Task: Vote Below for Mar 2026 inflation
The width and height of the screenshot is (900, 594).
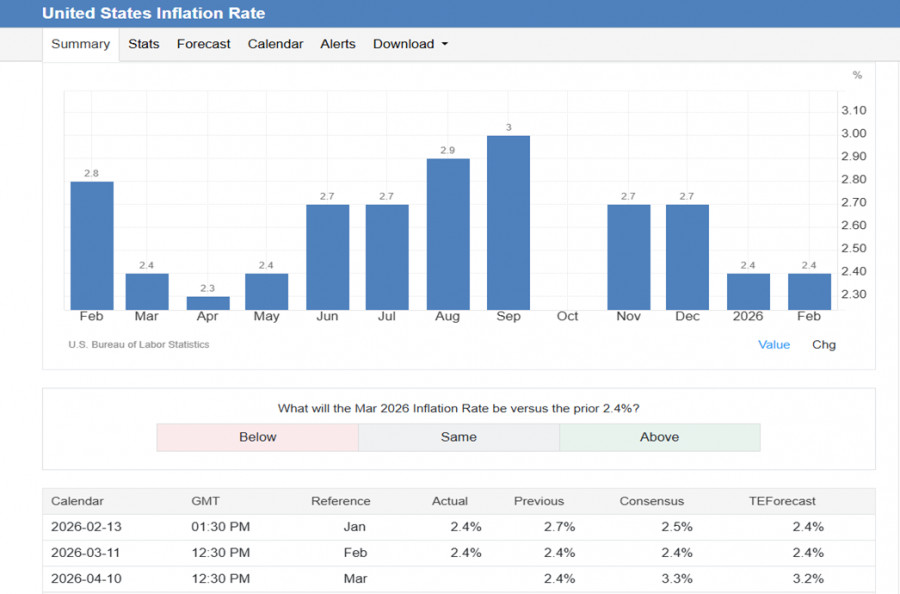Action: click(257, 437)
